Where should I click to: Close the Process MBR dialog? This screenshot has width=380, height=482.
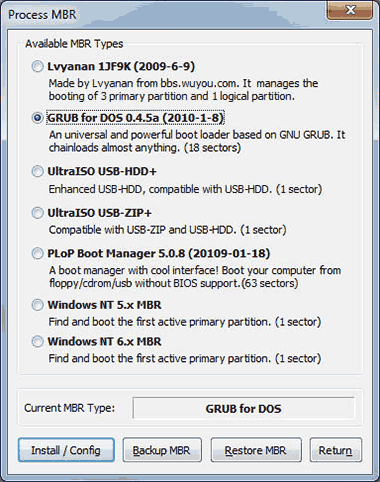(350, 11)
